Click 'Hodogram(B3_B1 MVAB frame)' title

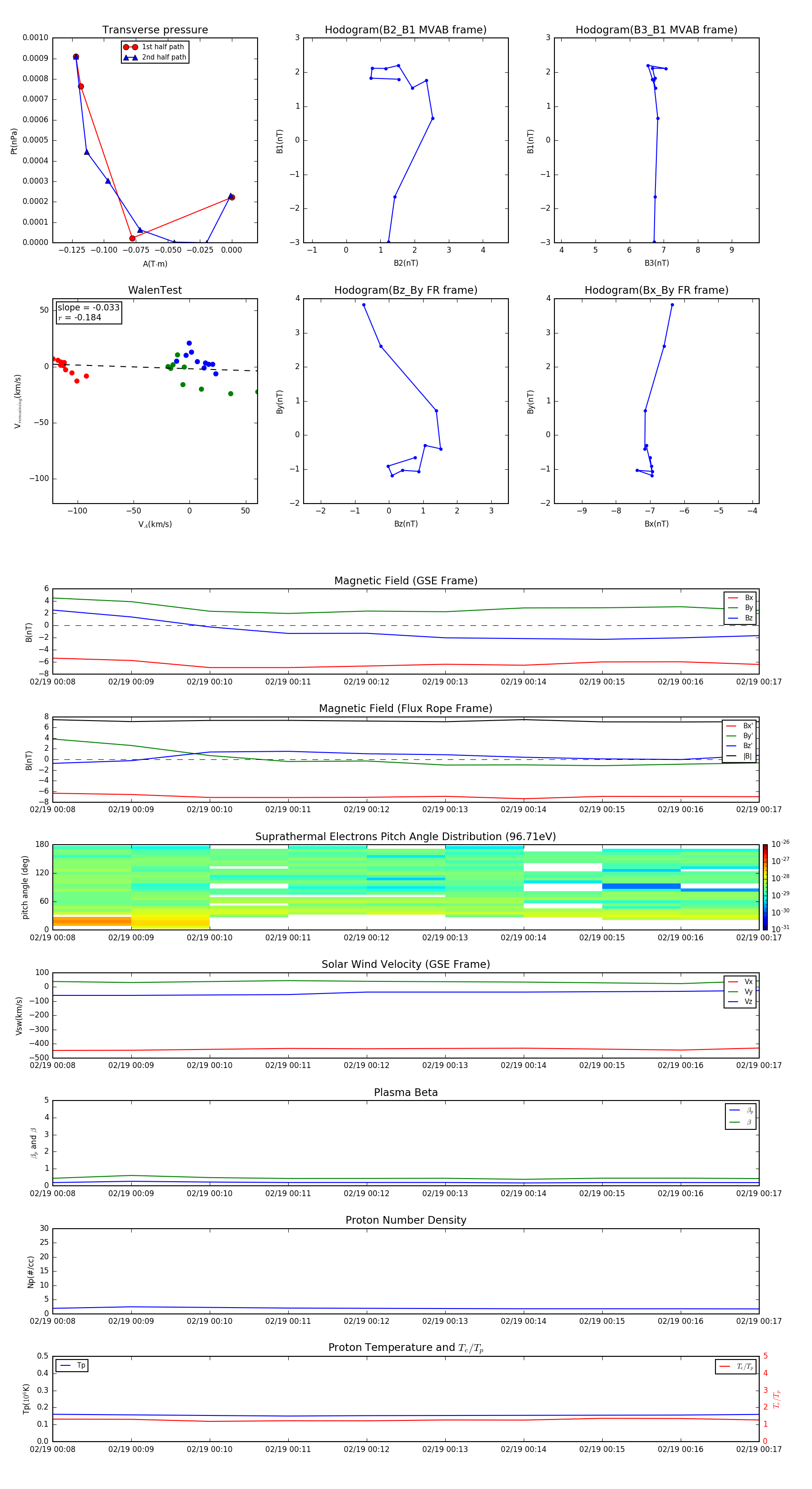[656, 30]
